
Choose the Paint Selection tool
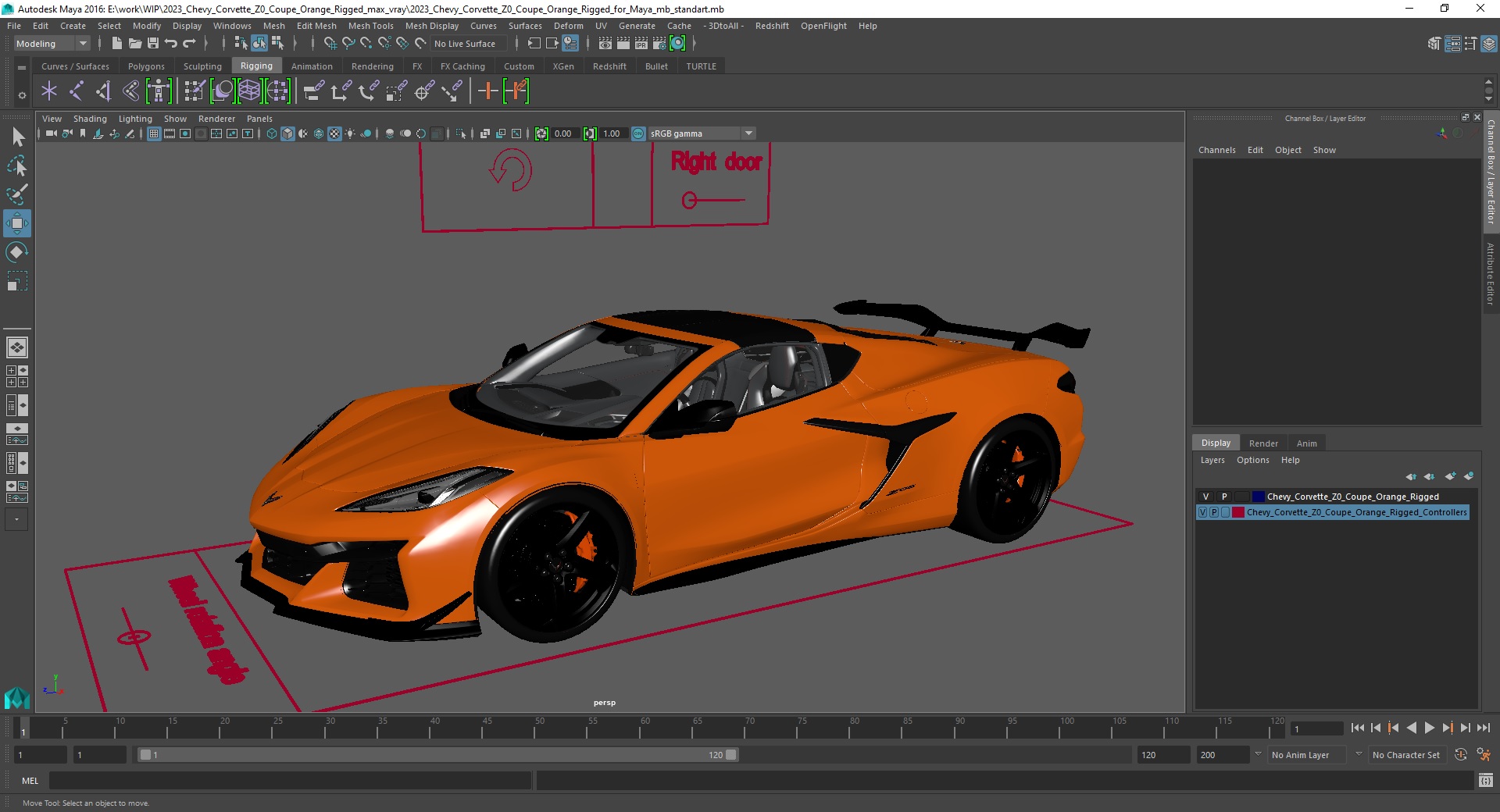(x=17, y=194)
